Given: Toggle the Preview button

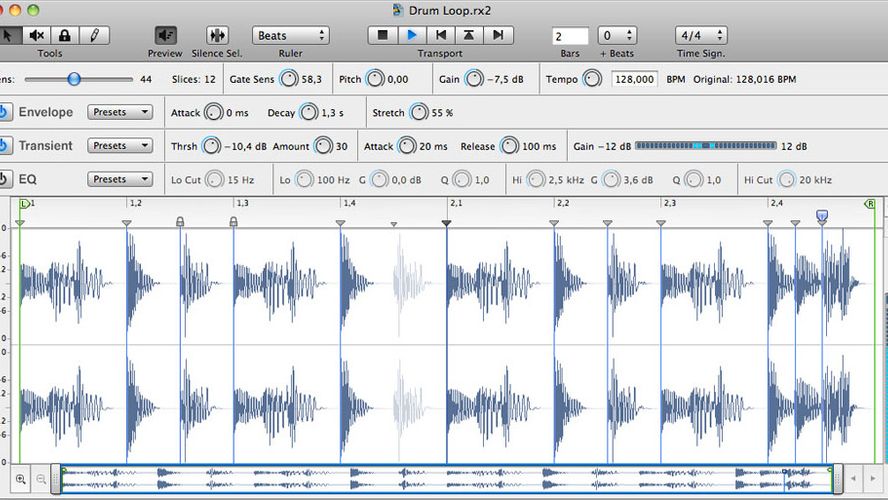Looking at the screenshot, I should point(165,35).
